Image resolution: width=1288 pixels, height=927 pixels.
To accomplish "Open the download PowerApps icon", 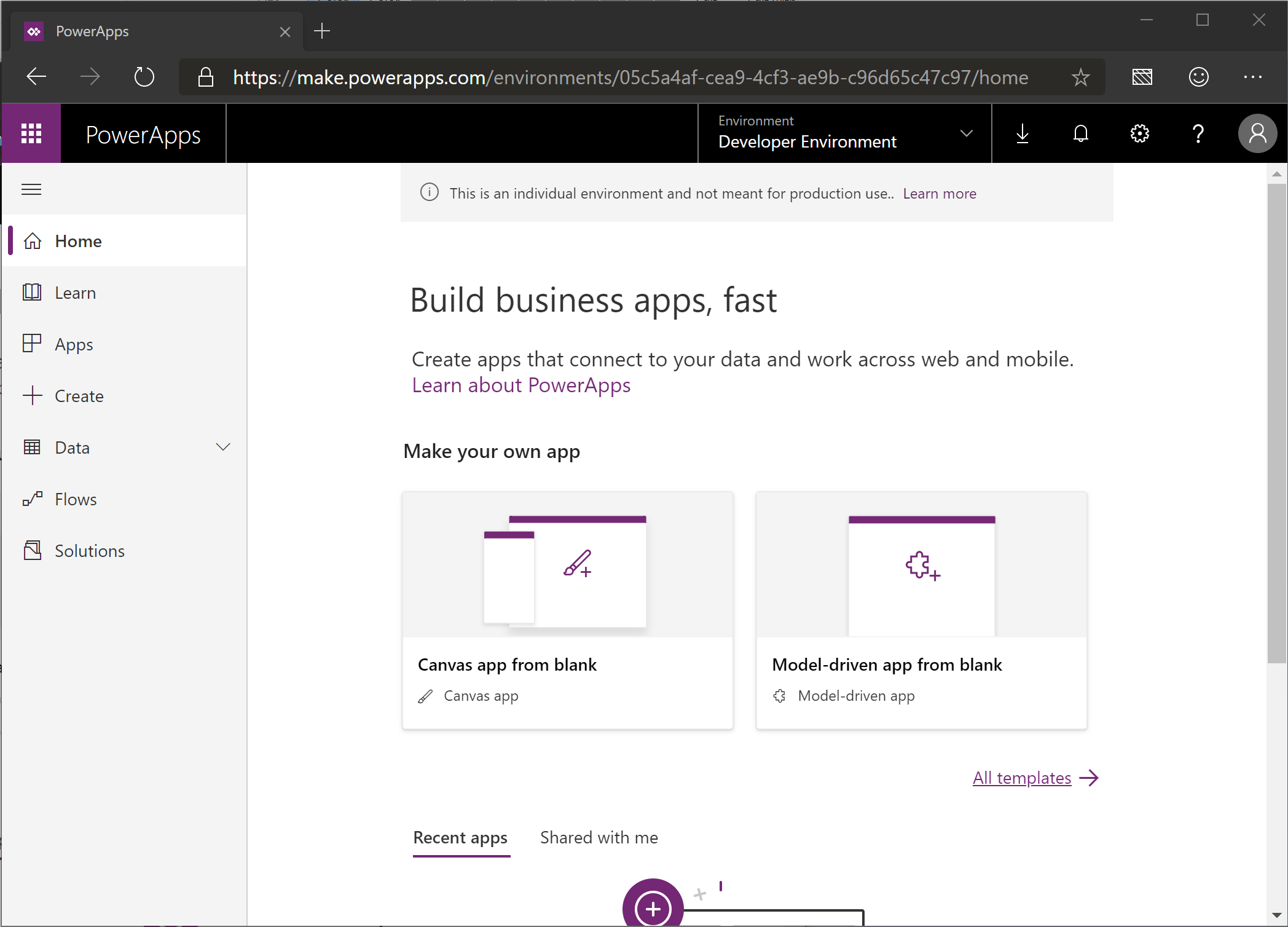I will coord(1022,133).
